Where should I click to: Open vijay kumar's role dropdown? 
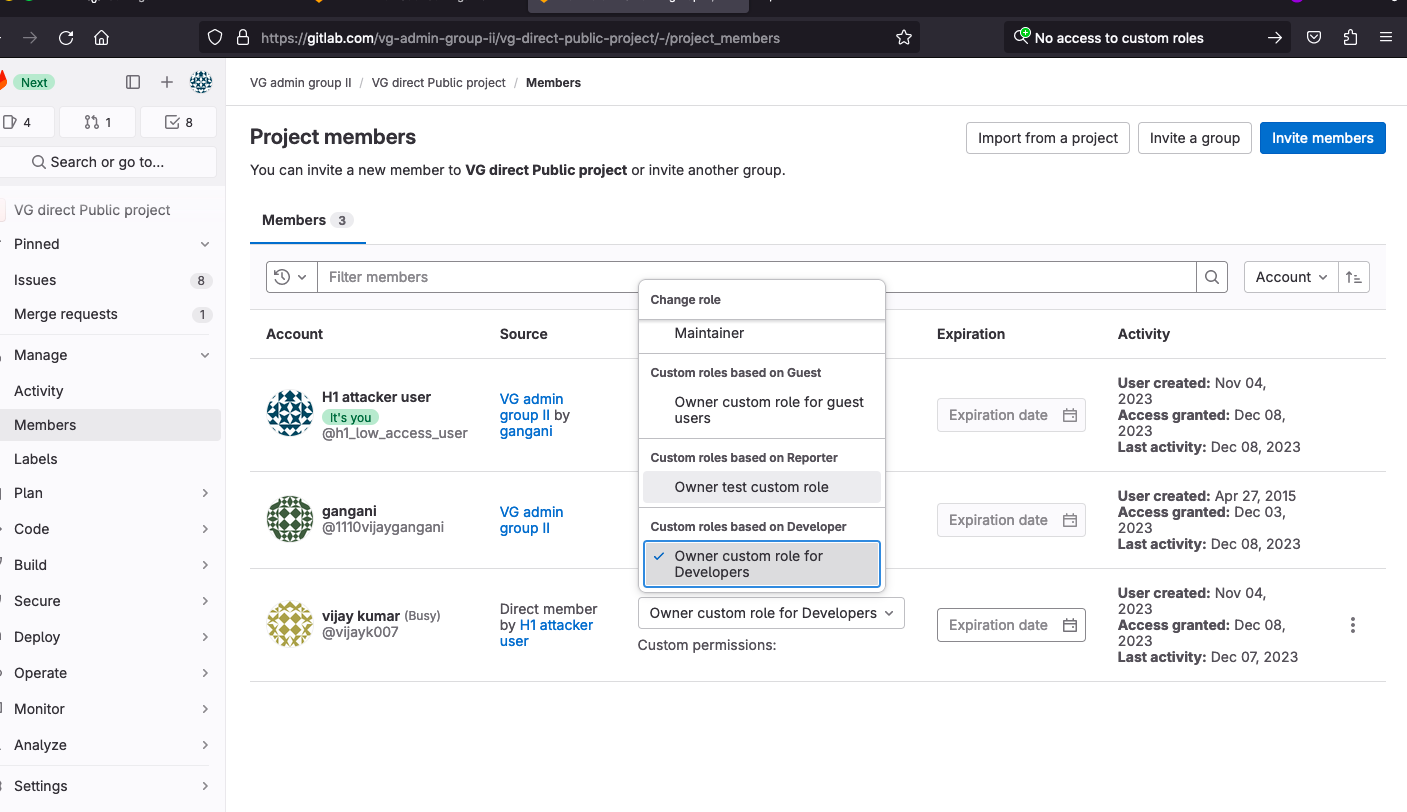[x=771, y=613]
